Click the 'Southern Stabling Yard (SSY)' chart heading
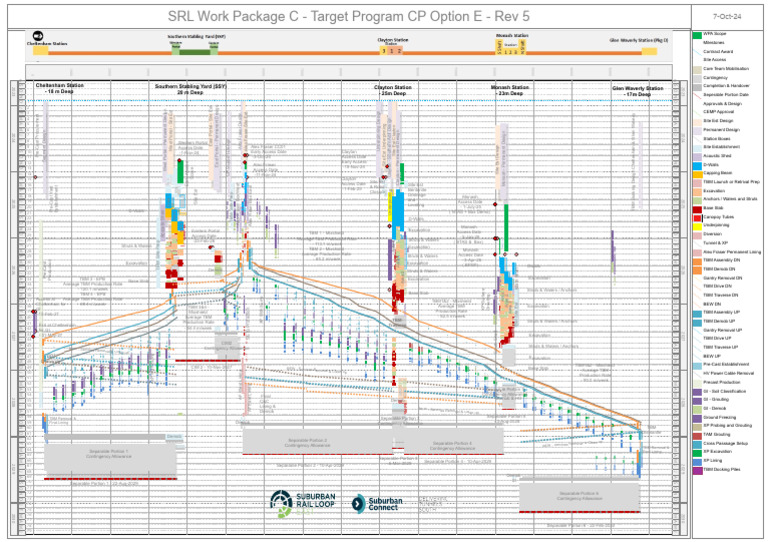Image resolution: width=768 pixels, height=542 pixels. [191, 89]
